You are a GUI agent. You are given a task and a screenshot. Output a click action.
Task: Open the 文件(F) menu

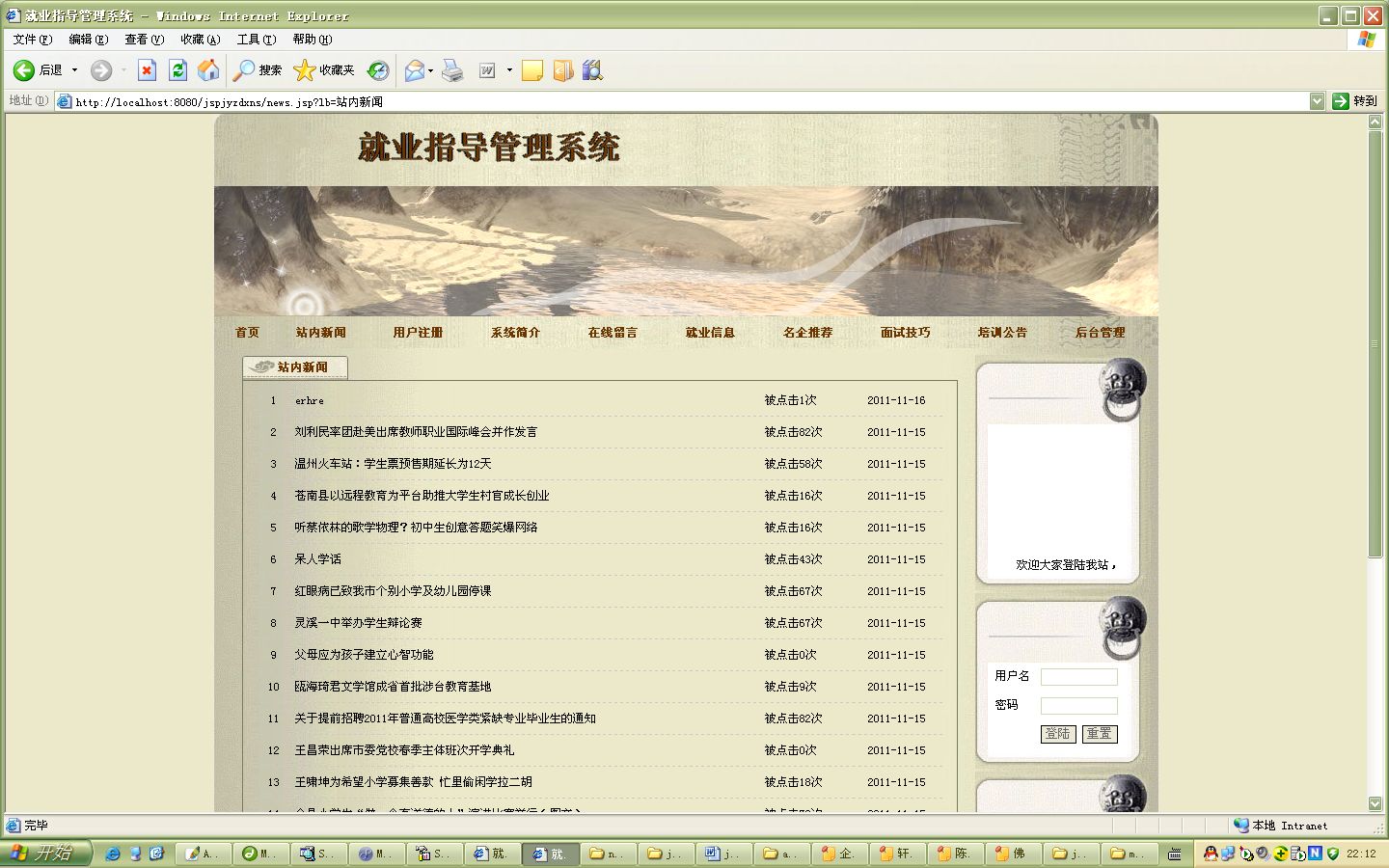[x=33, y=40]
